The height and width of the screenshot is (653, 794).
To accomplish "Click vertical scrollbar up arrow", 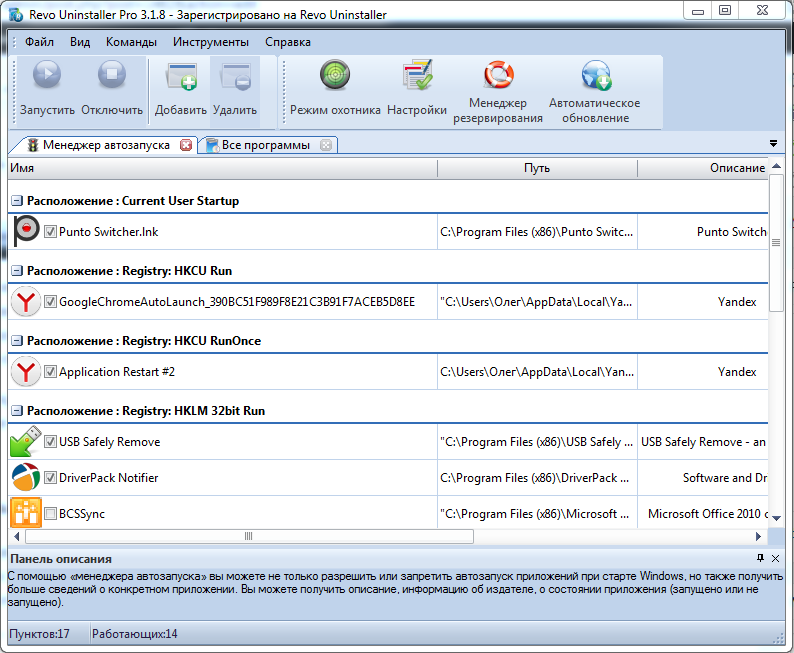I will coord(776,166).
